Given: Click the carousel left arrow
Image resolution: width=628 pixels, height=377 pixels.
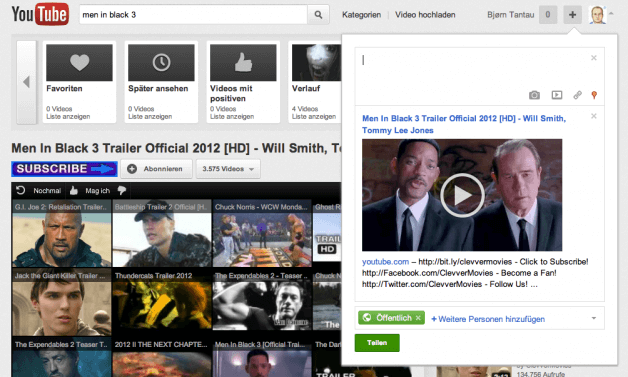Looking at the screenshot, I should (26, 82).
